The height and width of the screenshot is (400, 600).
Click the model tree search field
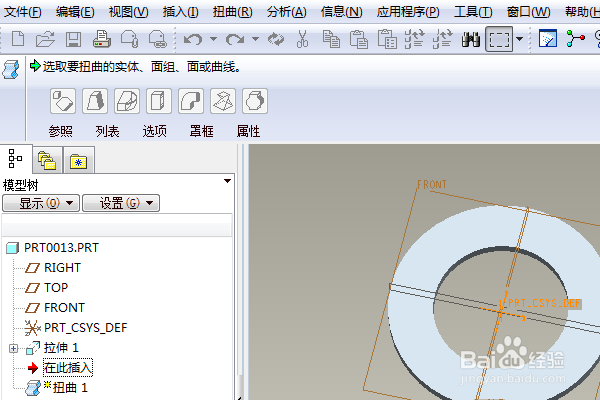tap(117, 229)
